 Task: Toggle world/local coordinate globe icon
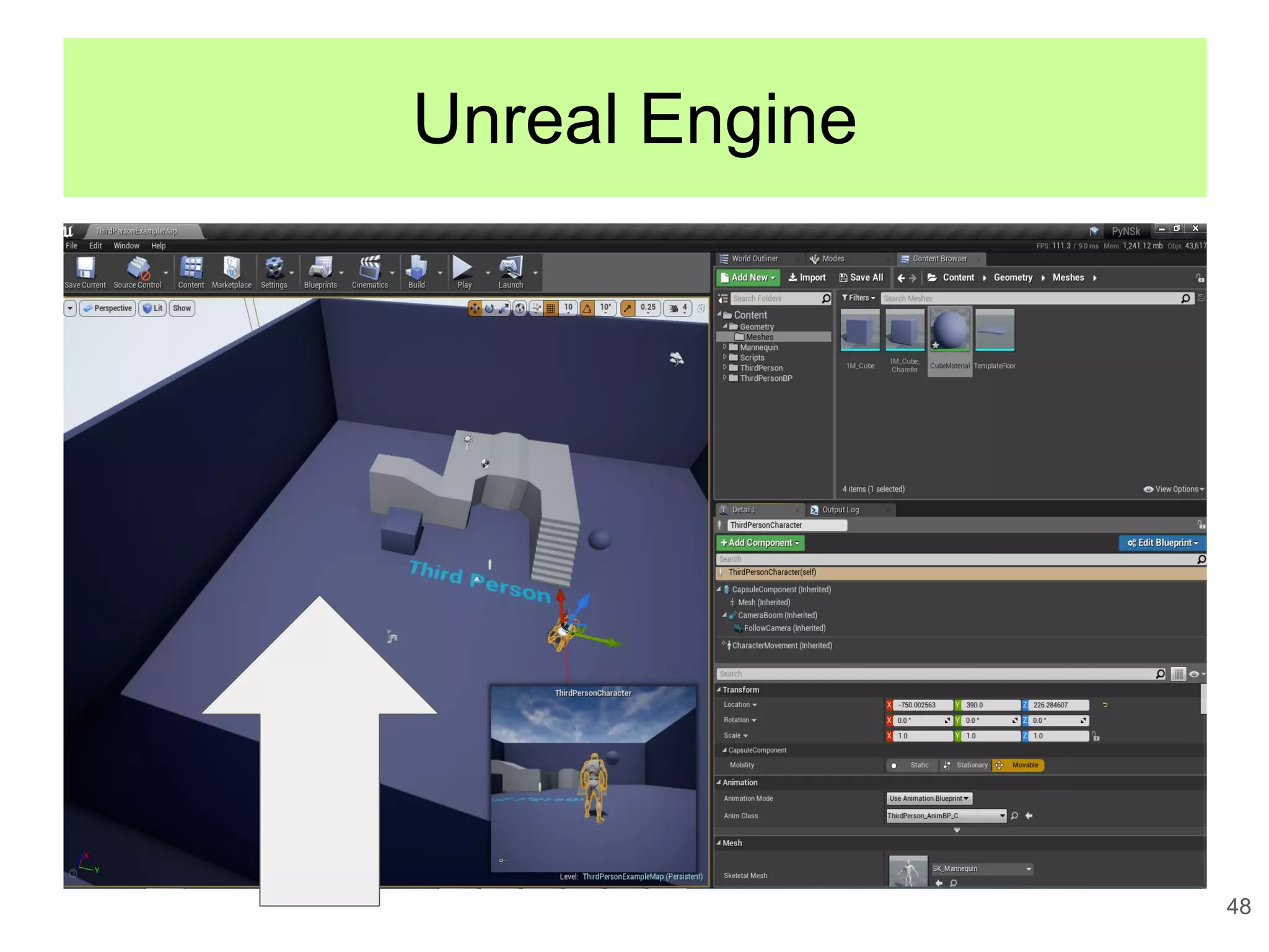520,308
